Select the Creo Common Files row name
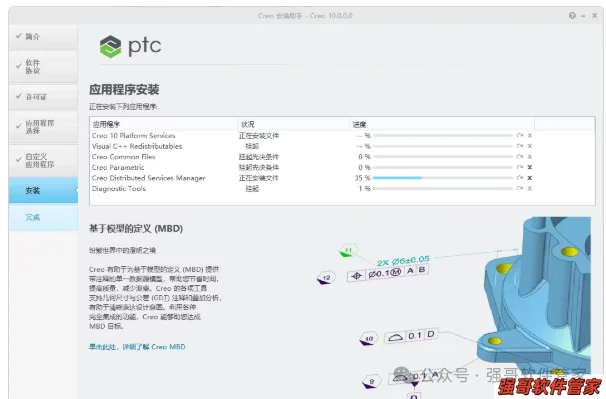Image resolution: width=606 pixels, height=399 pixels. (123, 157)
